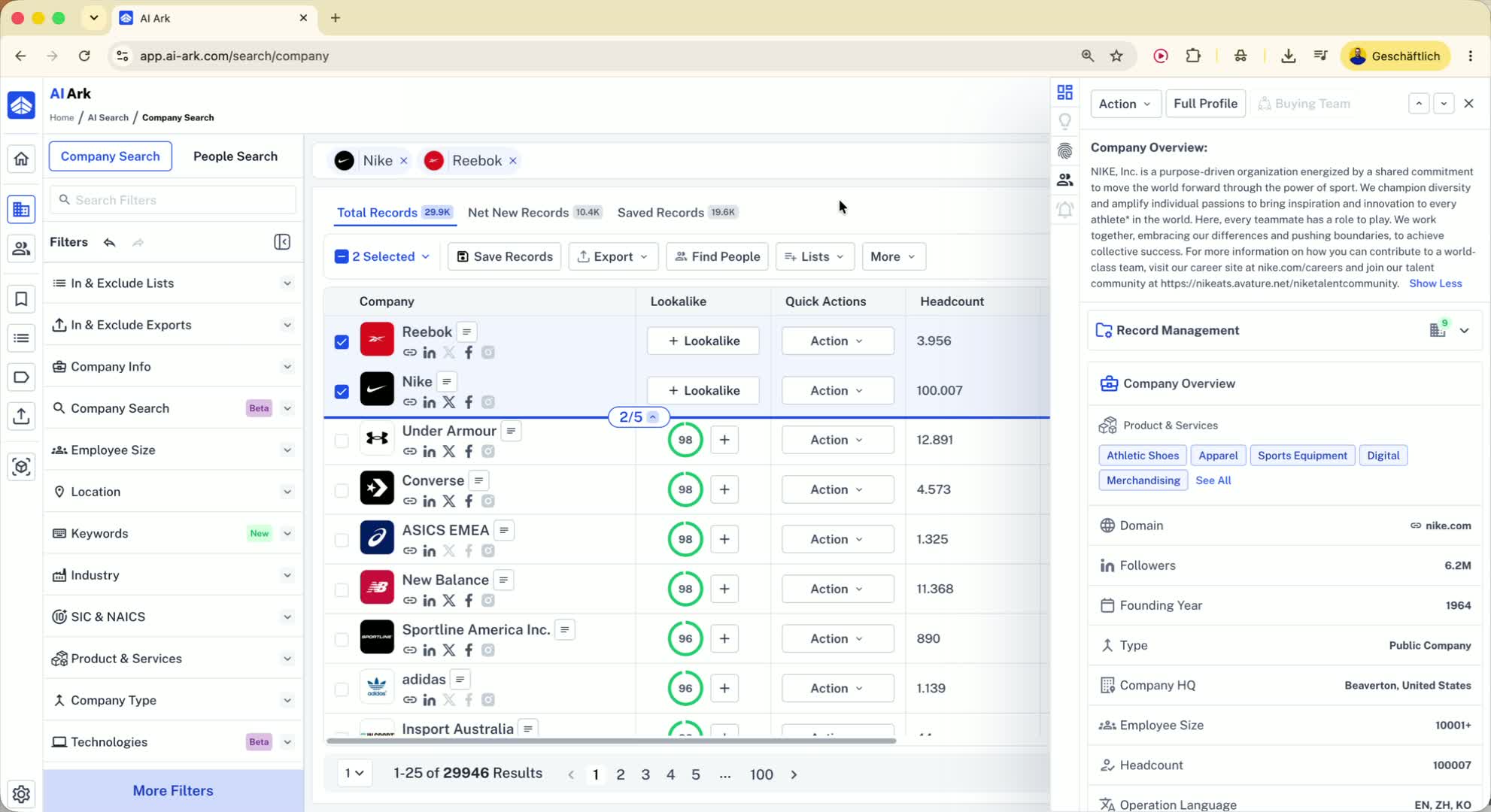Open Under Armour's Facebook icon
Image resolution: width=1491 pixels, height=812 pixels.
[x=469, y=452]
